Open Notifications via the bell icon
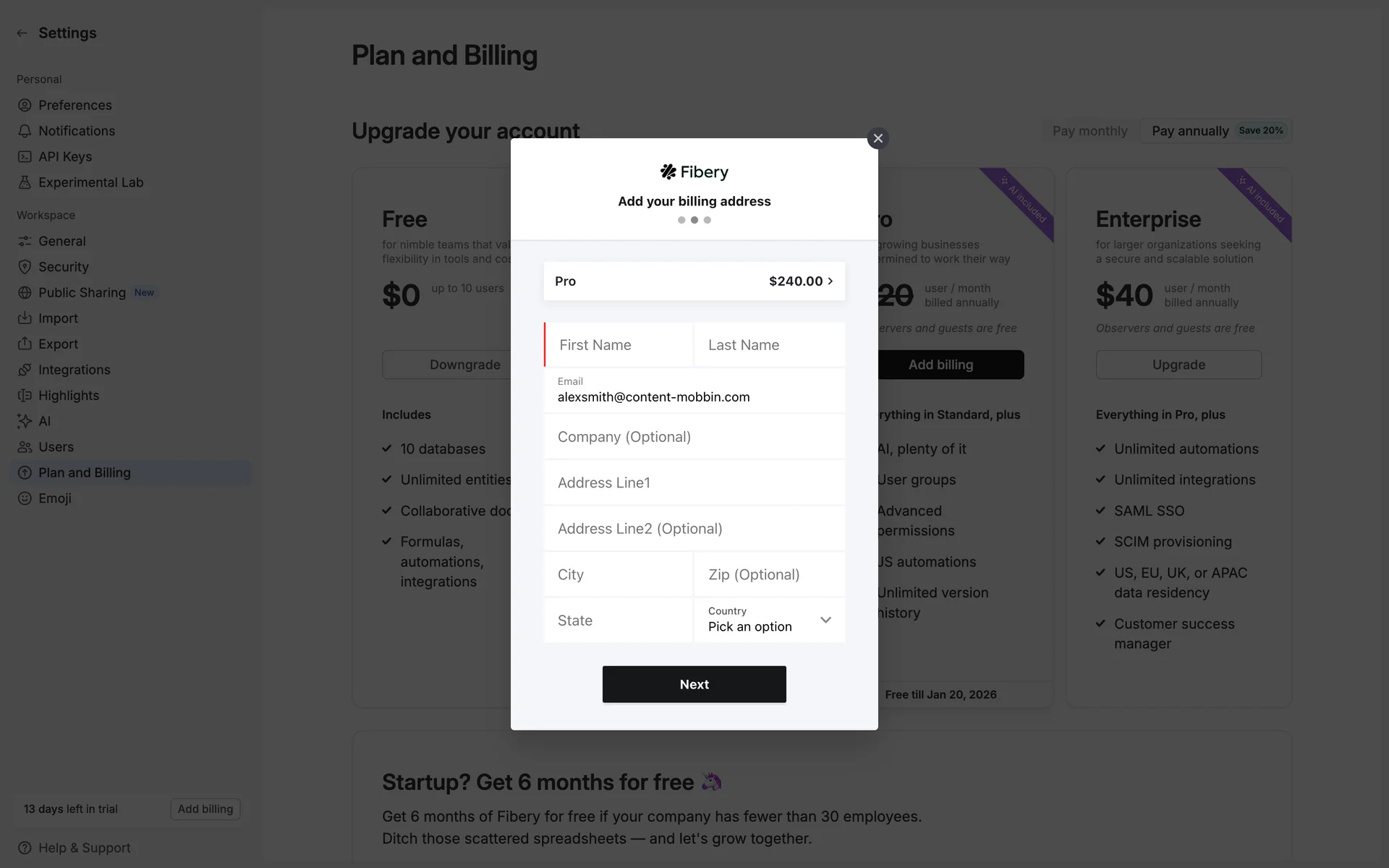1389x868 pixels. tap(25, 131)
